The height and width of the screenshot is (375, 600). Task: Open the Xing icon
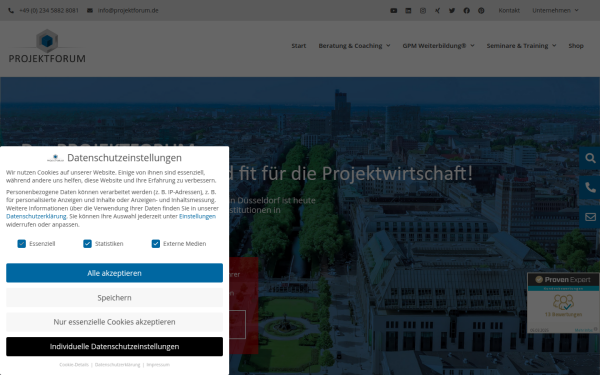437,11
